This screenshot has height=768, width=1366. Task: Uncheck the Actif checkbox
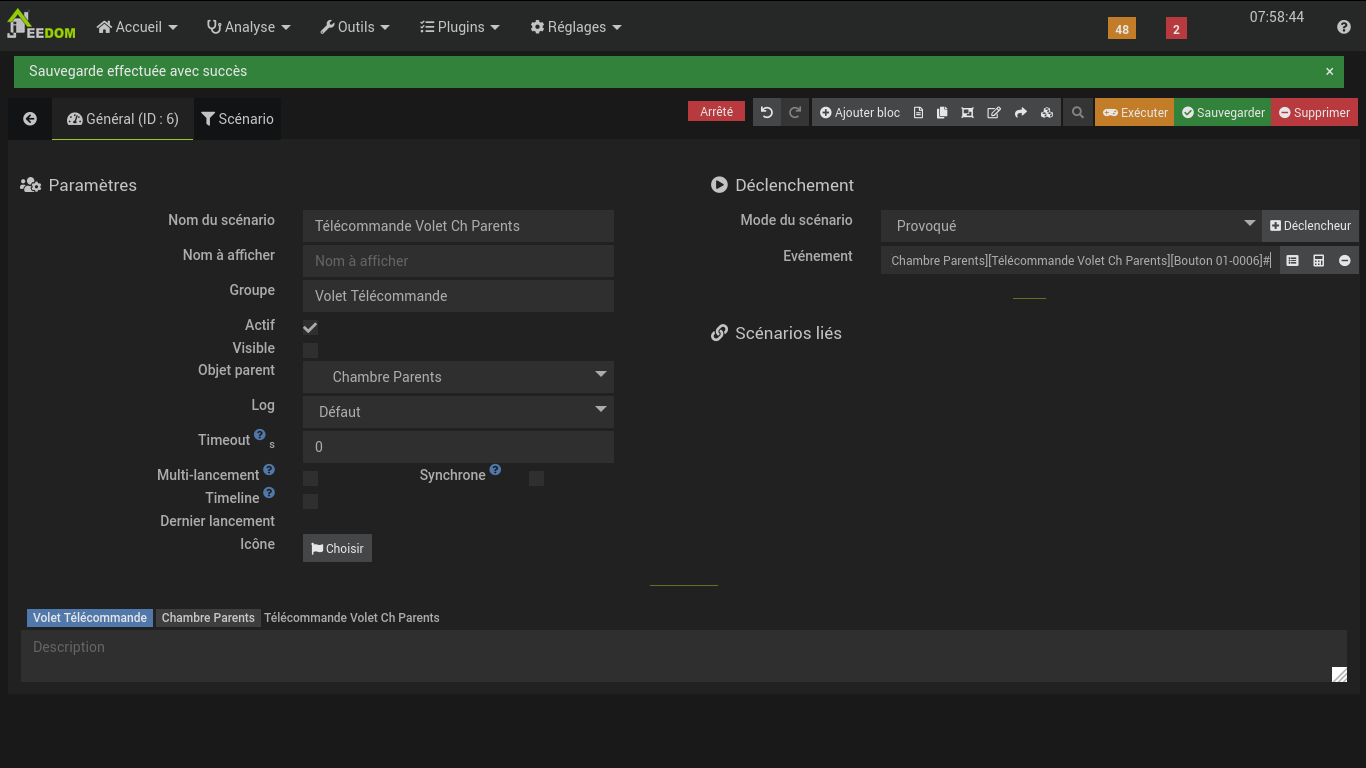coord(310,328)
